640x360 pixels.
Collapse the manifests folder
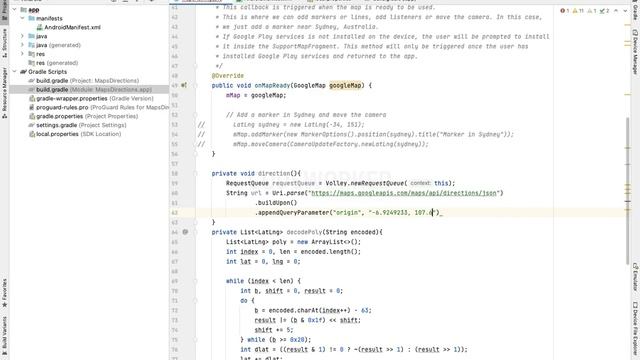click(x=22, y=18)
